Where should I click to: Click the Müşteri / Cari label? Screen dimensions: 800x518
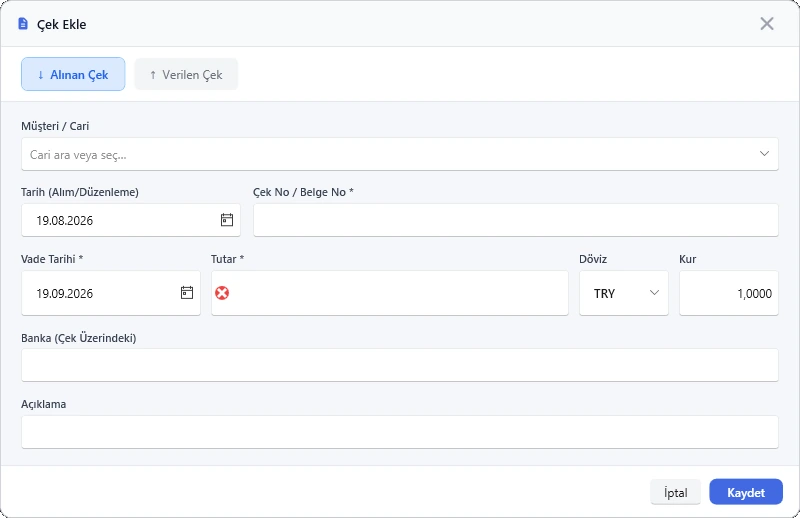[55, 126]
